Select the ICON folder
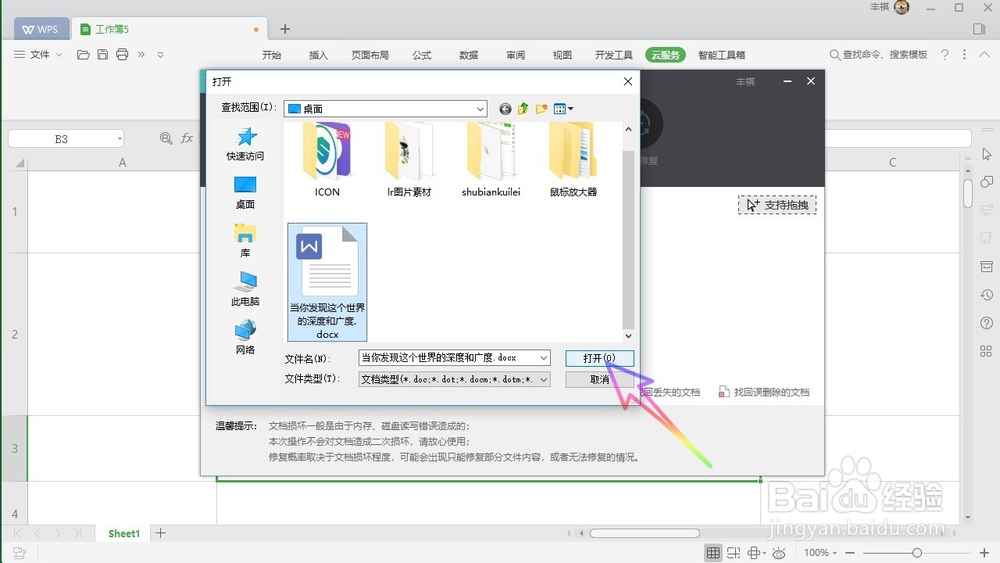Image resolution: width=1000 pixels, height=563 pixels. click(327, 159)
